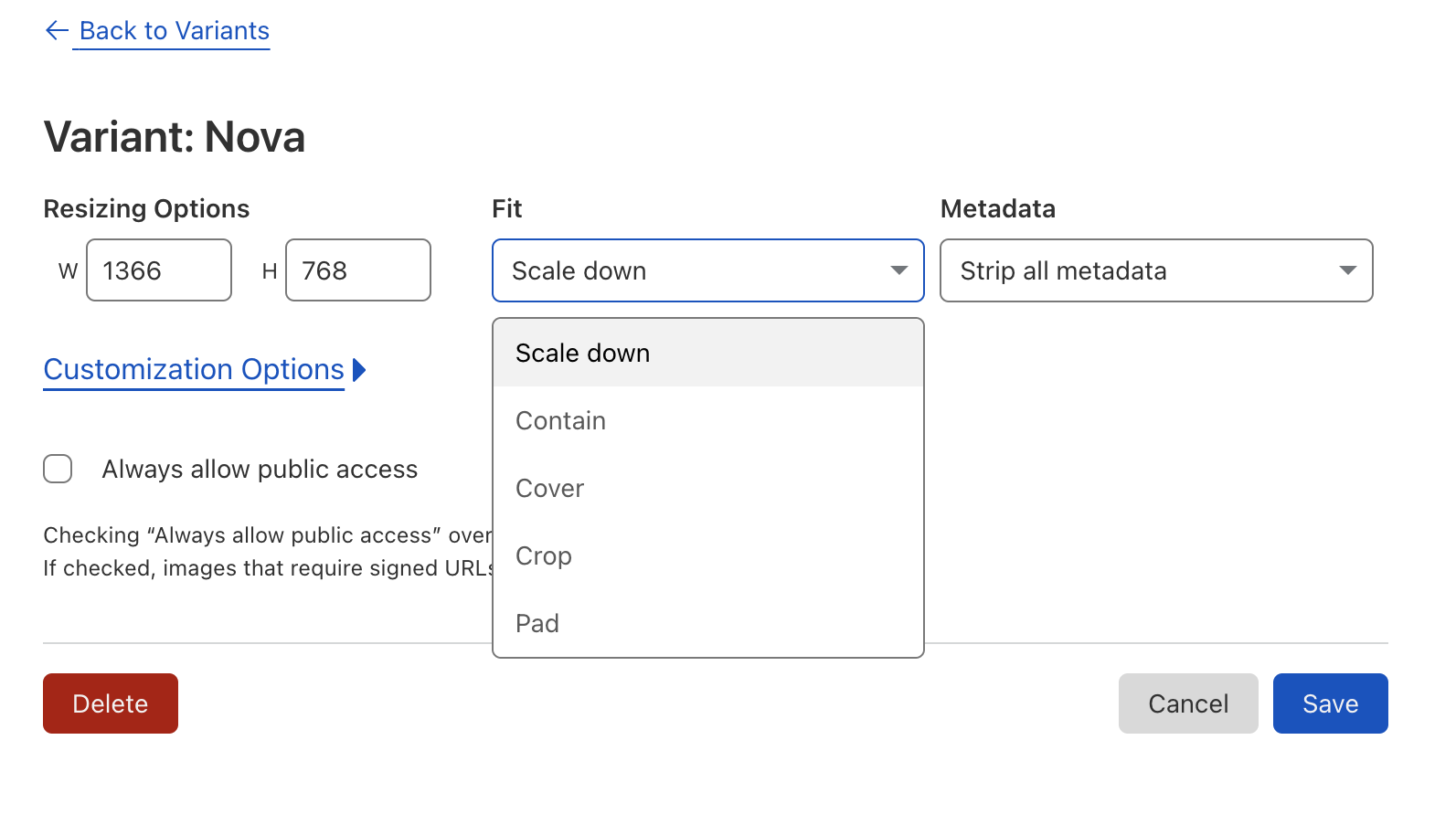
Task: Enable the Always allow public access checkbox
Action: (x=58, y=469)
